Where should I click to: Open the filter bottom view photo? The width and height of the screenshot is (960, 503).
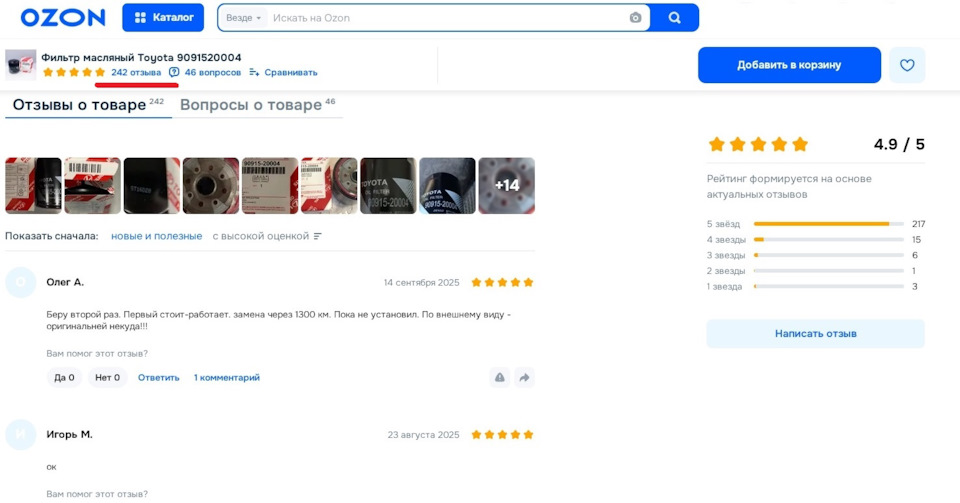pyautogui.click(x=211, y=185)
